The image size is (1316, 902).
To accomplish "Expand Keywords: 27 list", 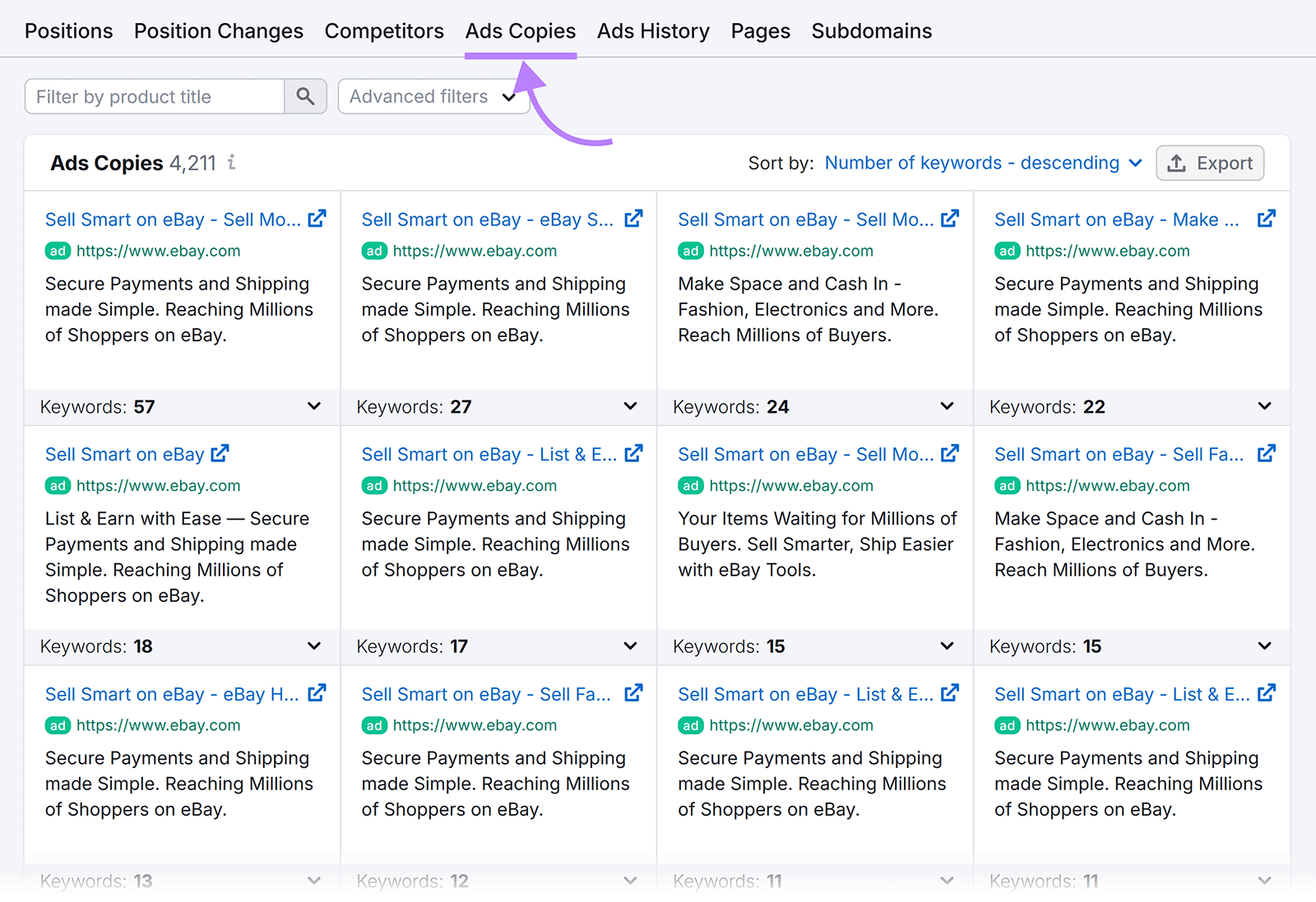I will coord(630,406).
